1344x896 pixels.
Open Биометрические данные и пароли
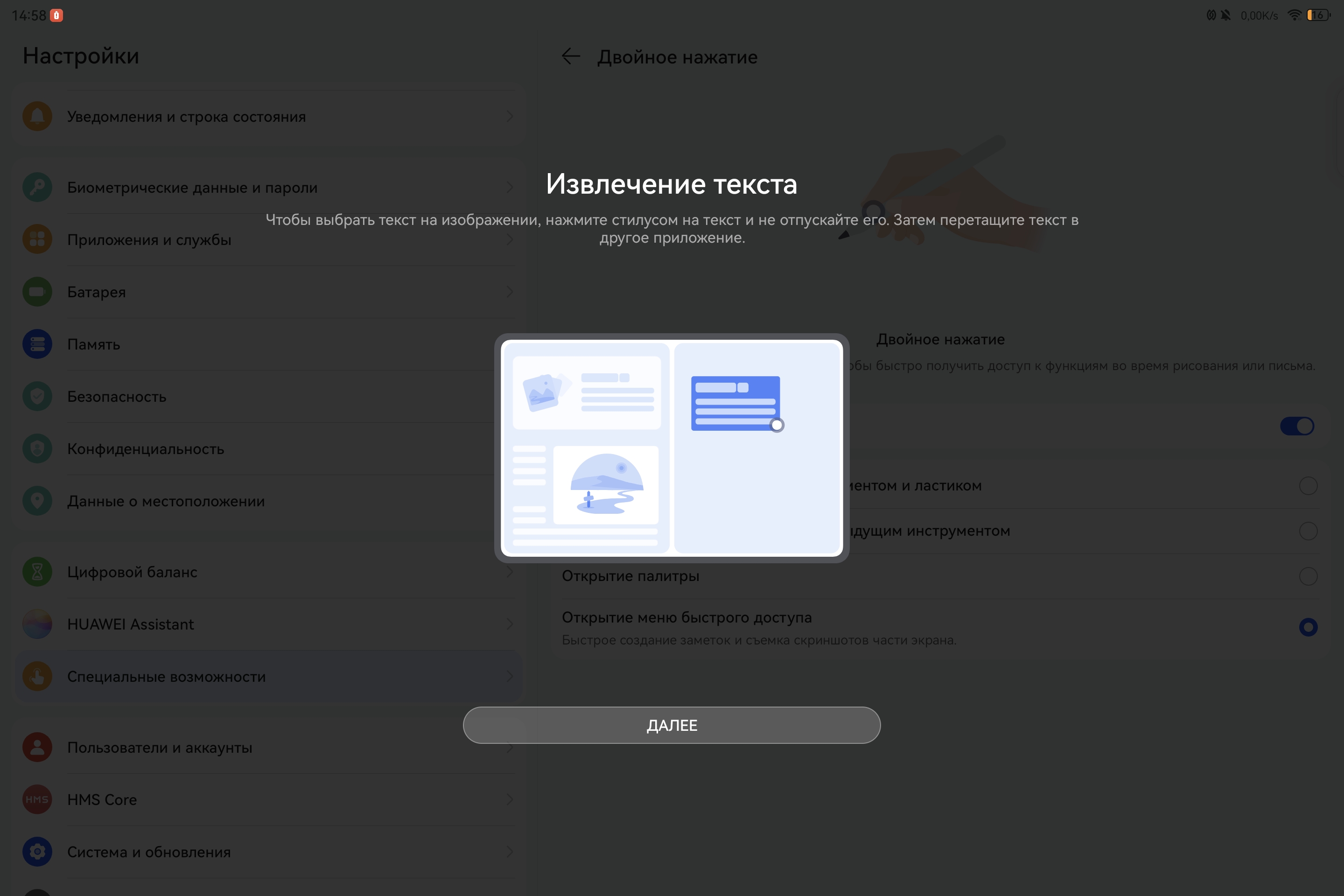tap(269, 188)
